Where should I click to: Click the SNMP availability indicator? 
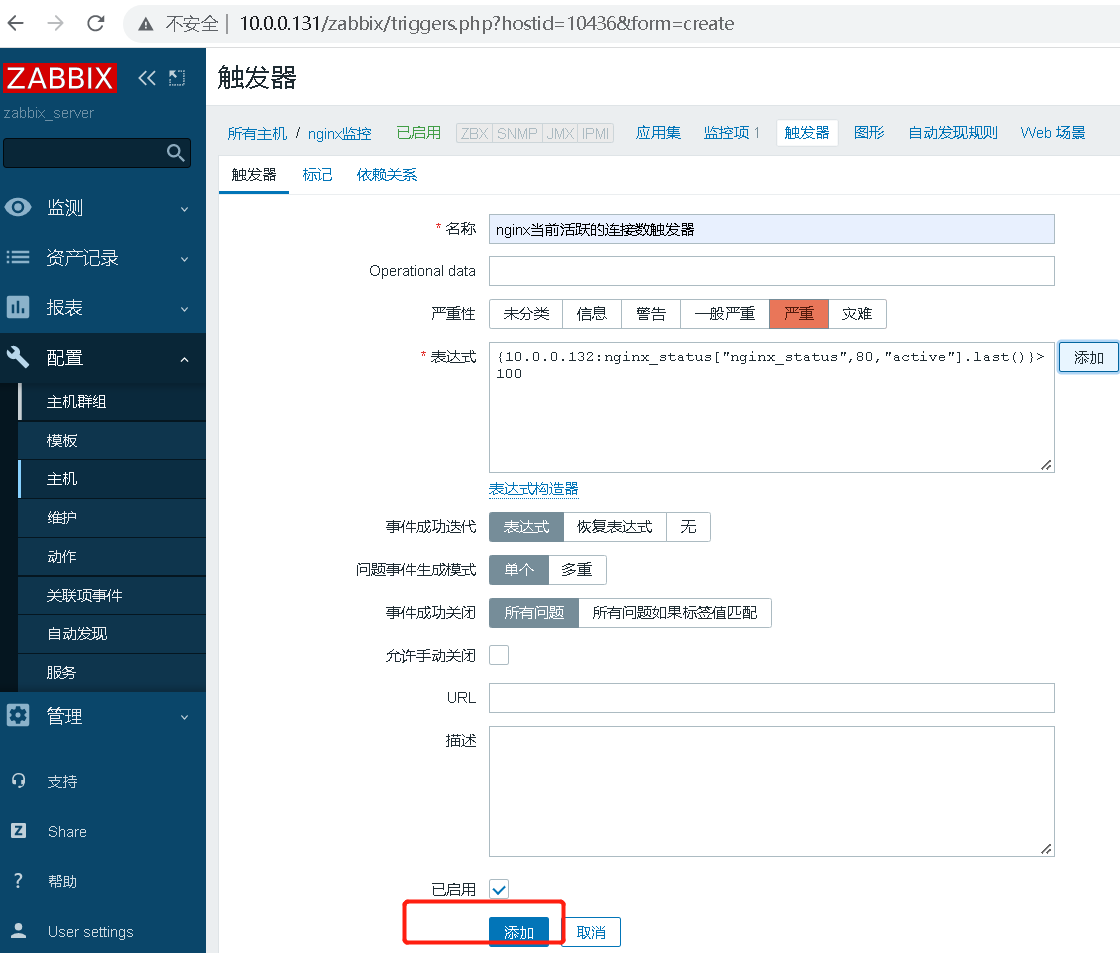[517, 134]
